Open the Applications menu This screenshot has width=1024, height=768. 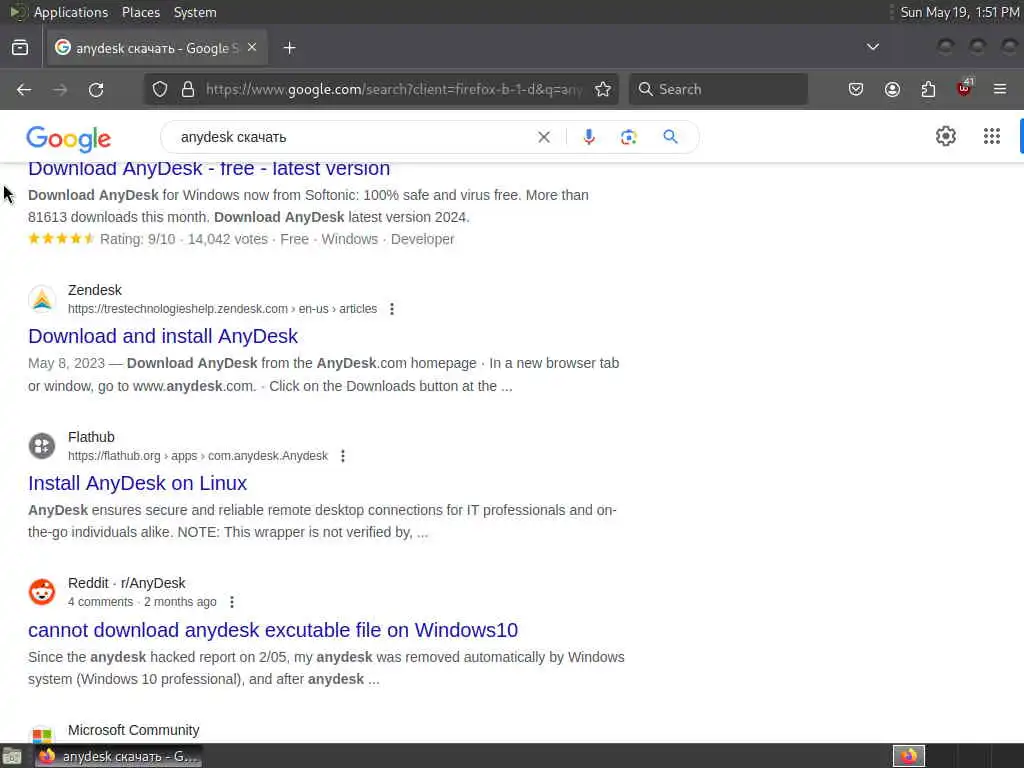[71, 12]
